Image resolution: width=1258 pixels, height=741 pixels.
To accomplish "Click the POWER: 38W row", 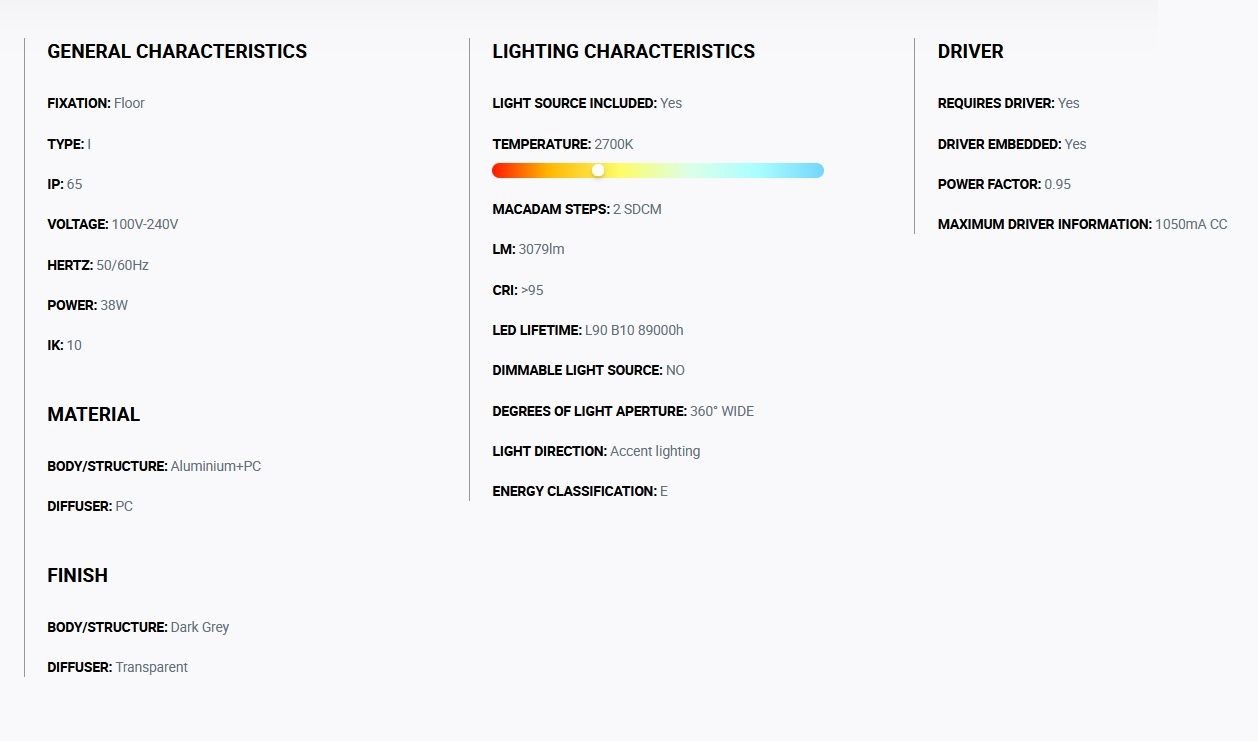I will (x=88, y=305).
